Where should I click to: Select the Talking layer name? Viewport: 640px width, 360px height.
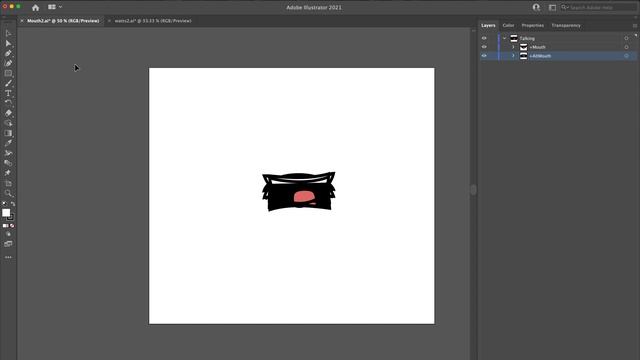click(527, 38)
